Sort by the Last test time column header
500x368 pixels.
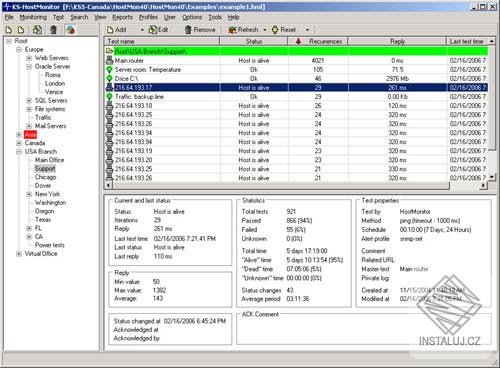[467, 41]
